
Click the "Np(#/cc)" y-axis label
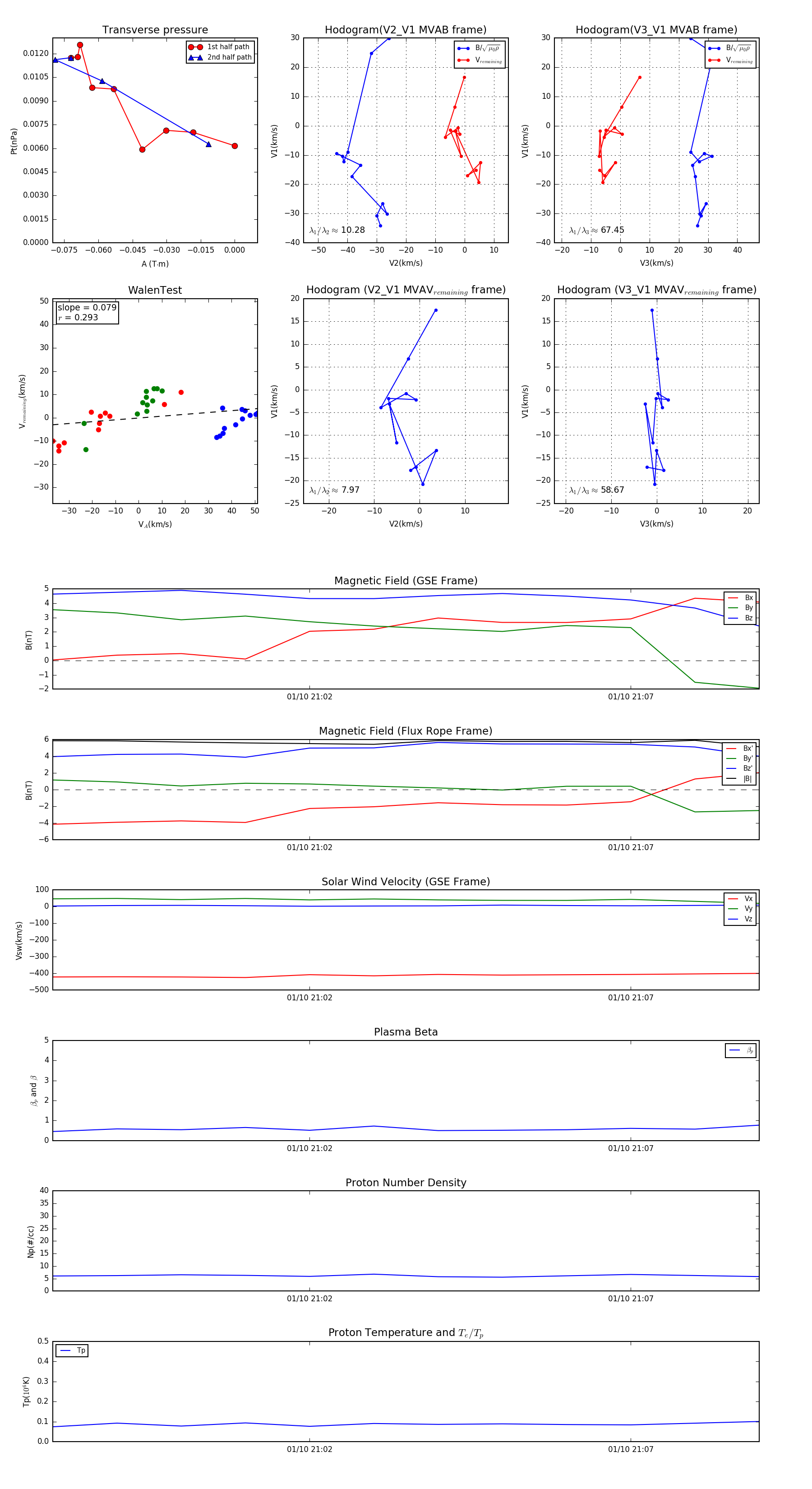point(31,1241)
